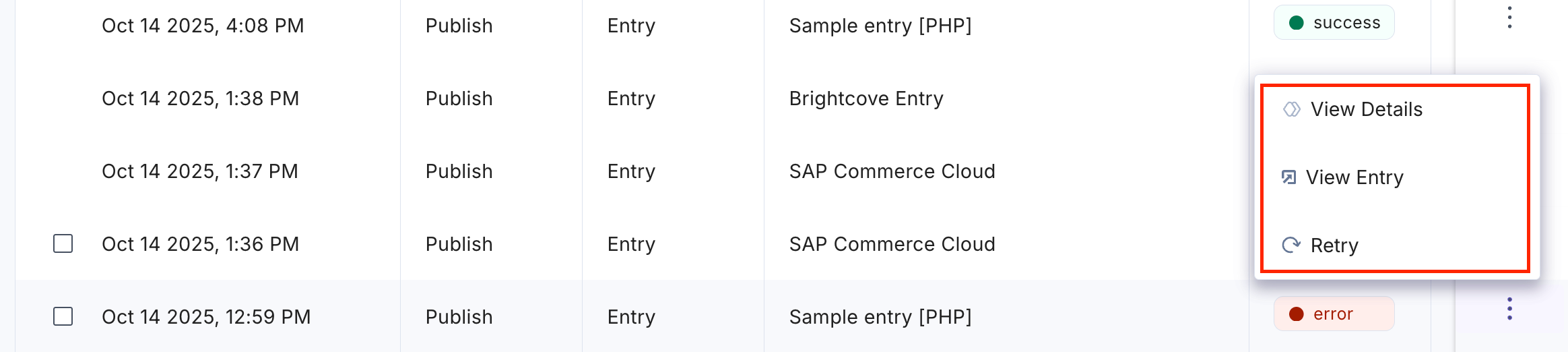This screenshot has height=352, width=1568.
Task: Choose View Entry from context menu
Action: pos(1354,177)
